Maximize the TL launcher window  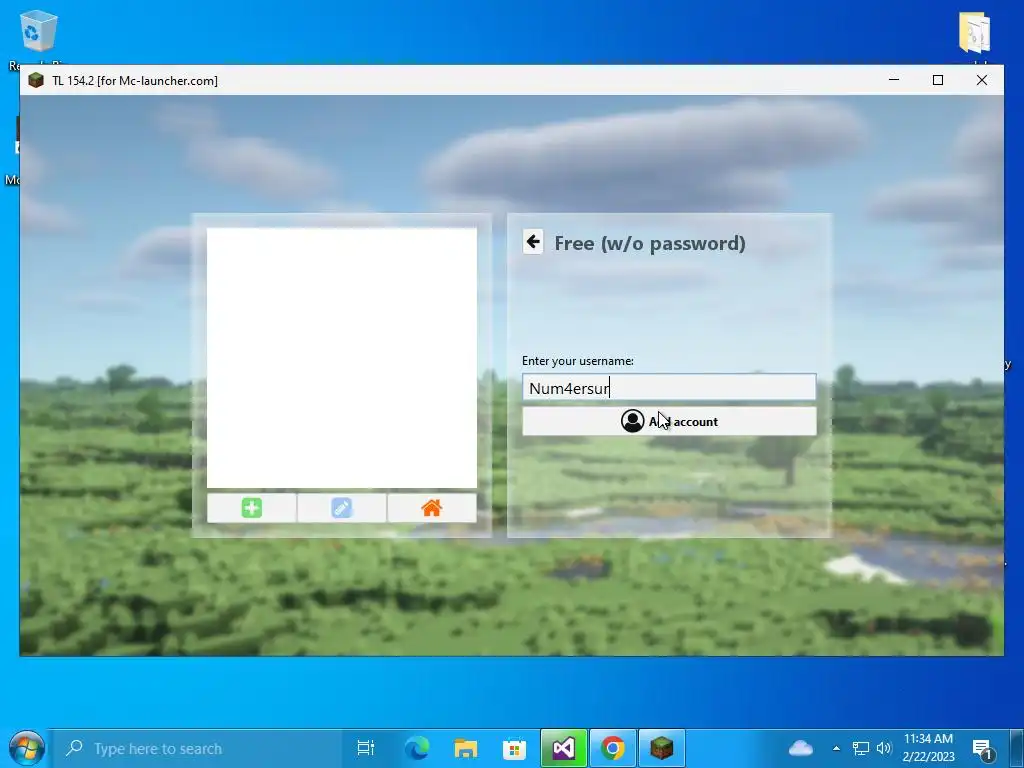[x=938, y=80]
